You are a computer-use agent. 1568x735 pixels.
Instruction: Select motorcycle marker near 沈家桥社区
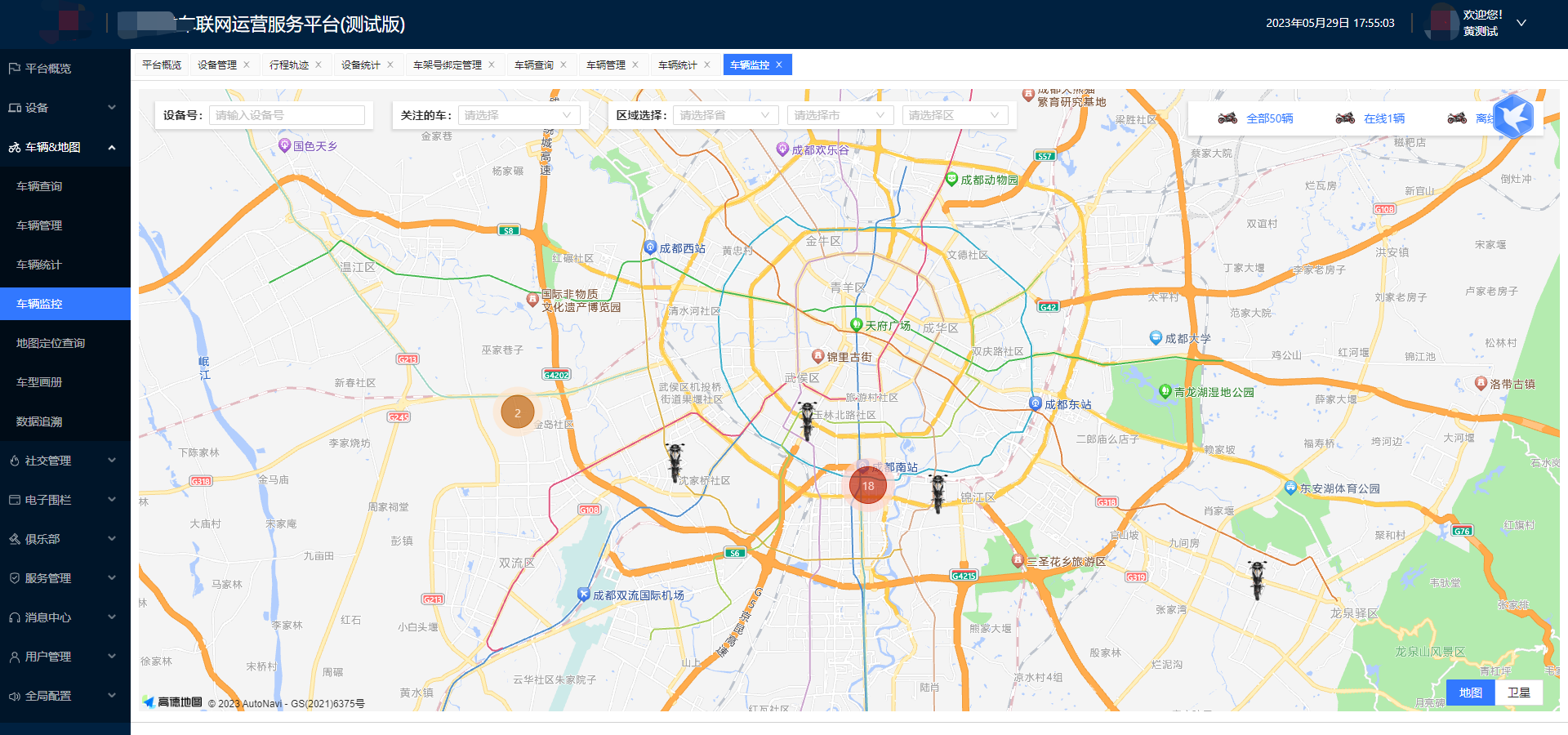point(675,462)
